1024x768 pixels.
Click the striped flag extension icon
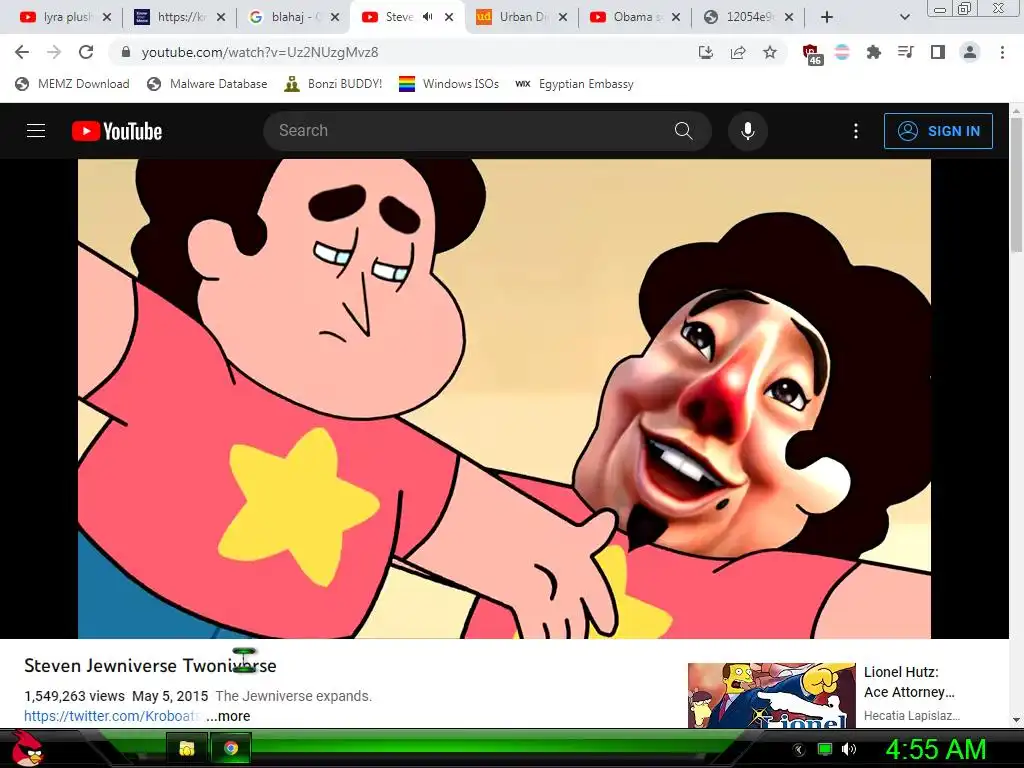click(842, 52)
